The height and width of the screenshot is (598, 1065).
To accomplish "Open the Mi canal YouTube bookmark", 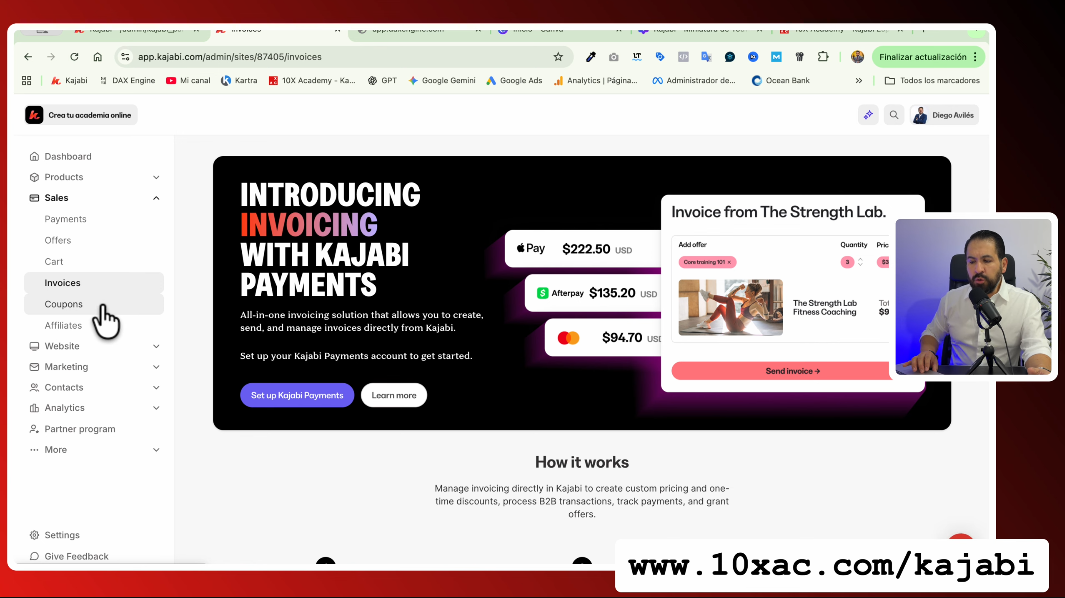I will pyautogui.click(x=188, y=80).
